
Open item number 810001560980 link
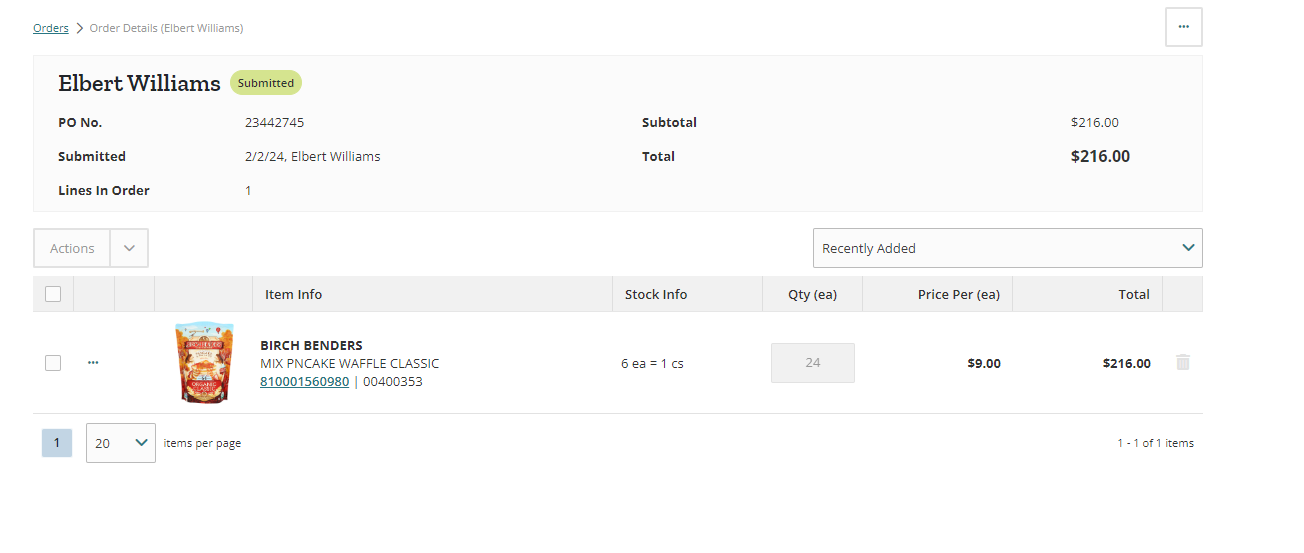[305, 381]
